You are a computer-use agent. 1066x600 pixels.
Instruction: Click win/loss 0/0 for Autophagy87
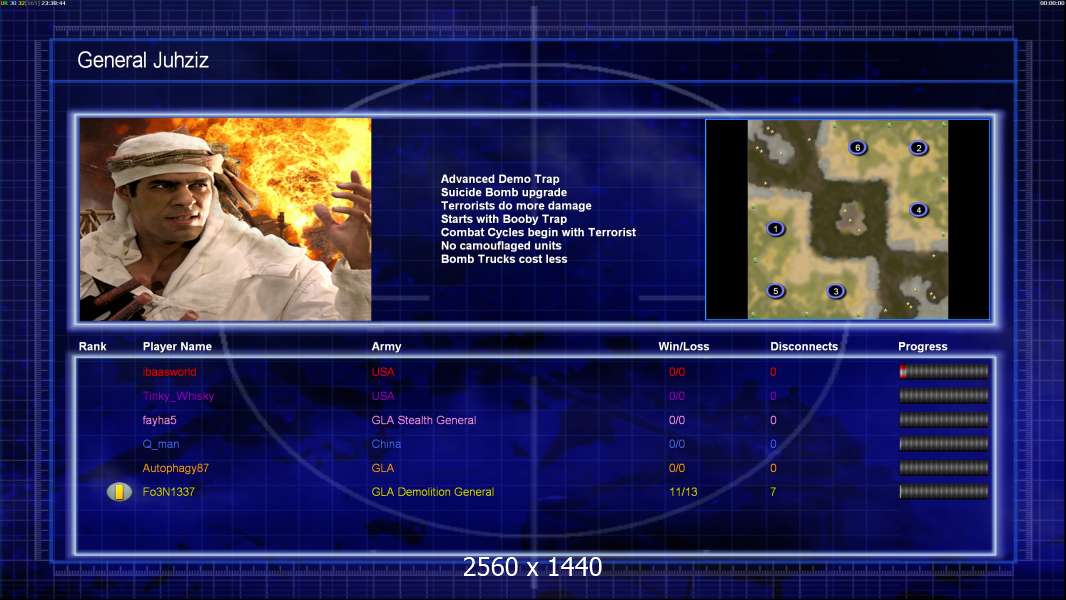676,468
